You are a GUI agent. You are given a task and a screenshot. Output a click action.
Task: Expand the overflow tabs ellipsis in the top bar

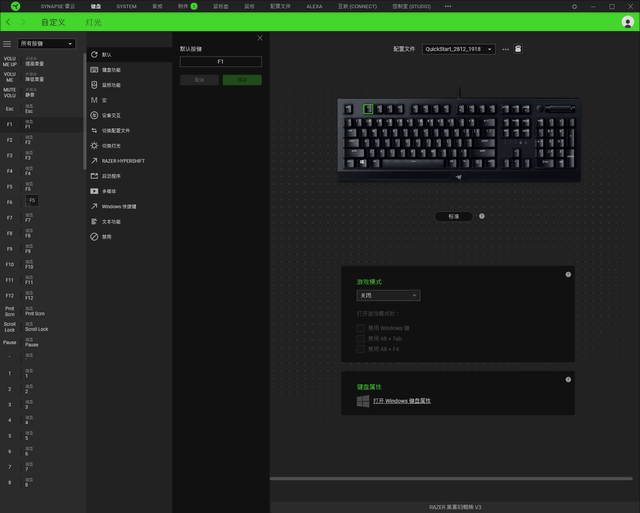tap(448, 6)
